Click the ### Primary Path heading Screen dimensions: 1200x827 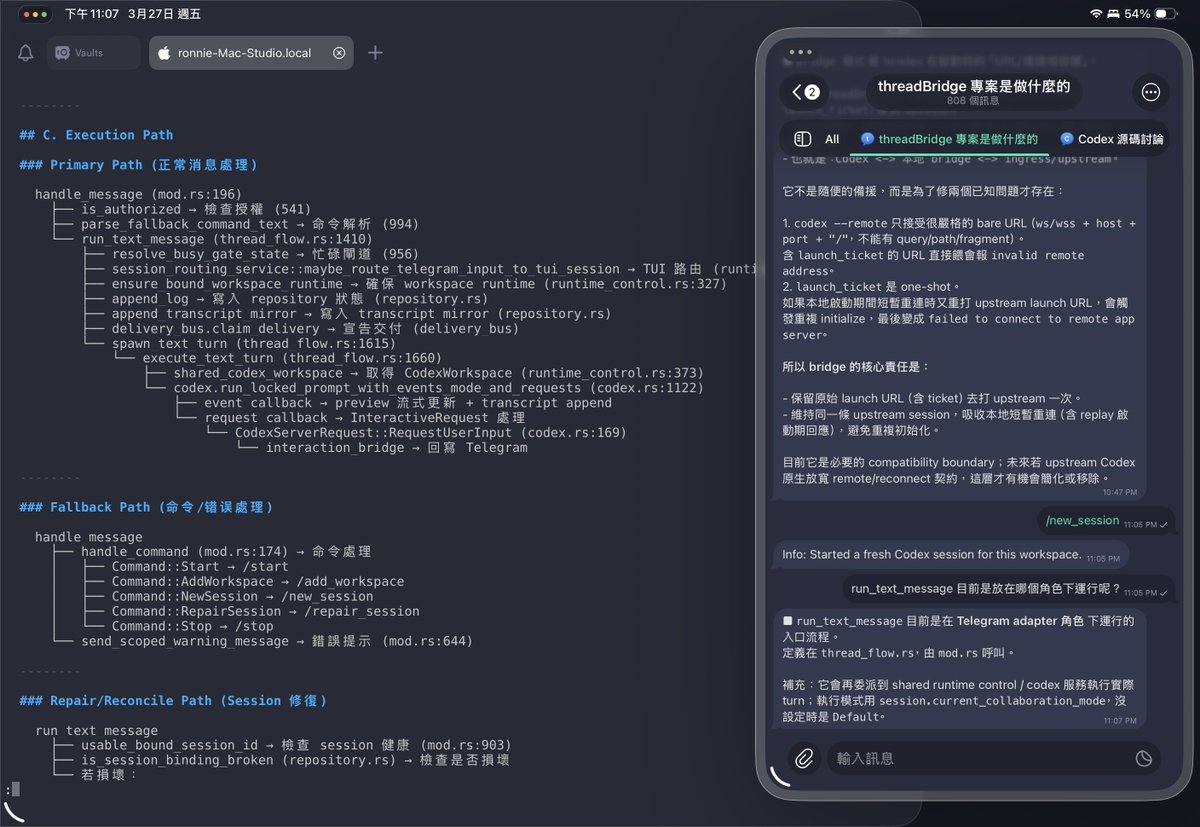139,165
